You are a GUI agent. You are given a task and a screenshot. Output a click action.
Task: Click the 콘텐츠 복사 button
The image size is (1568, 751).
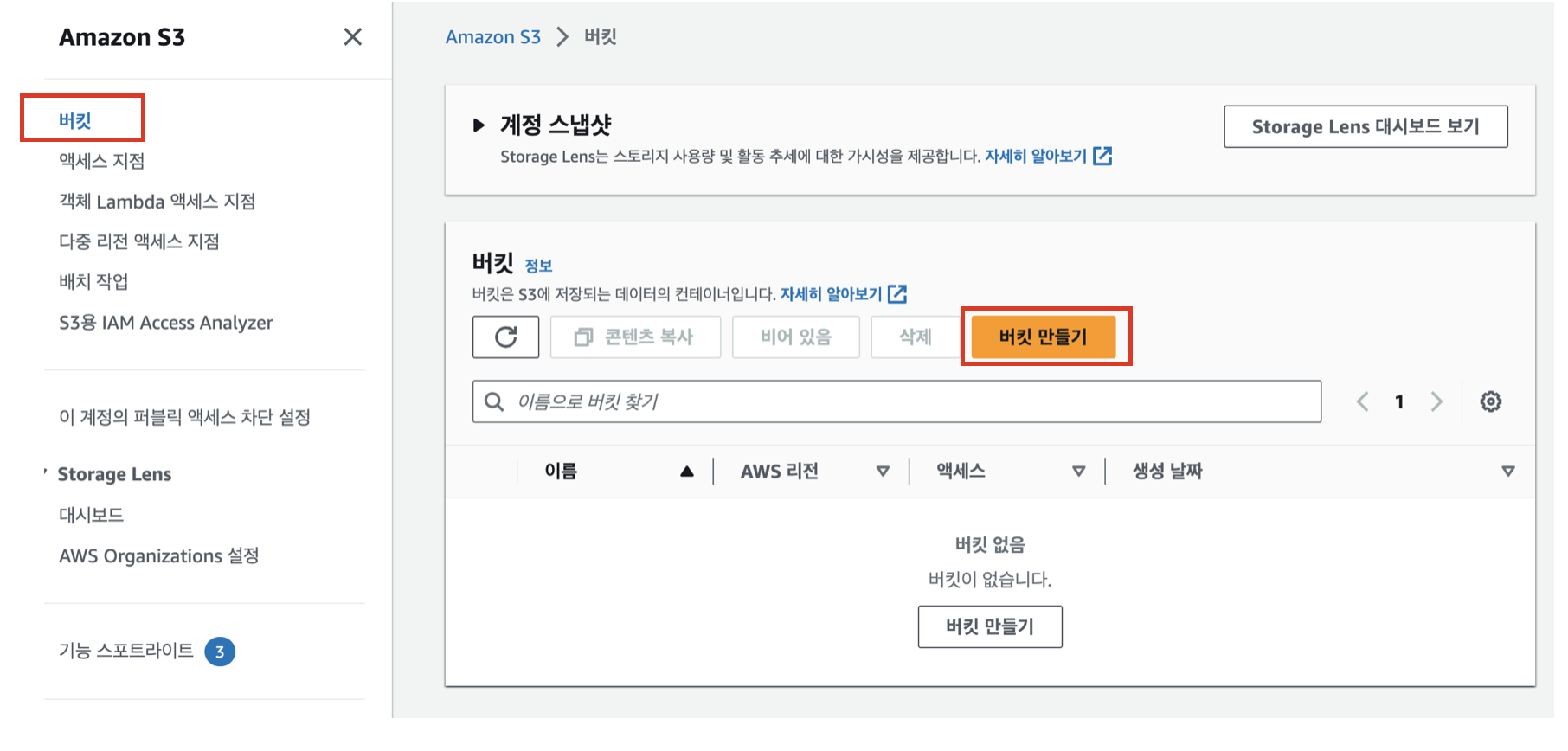pos(635,337)
